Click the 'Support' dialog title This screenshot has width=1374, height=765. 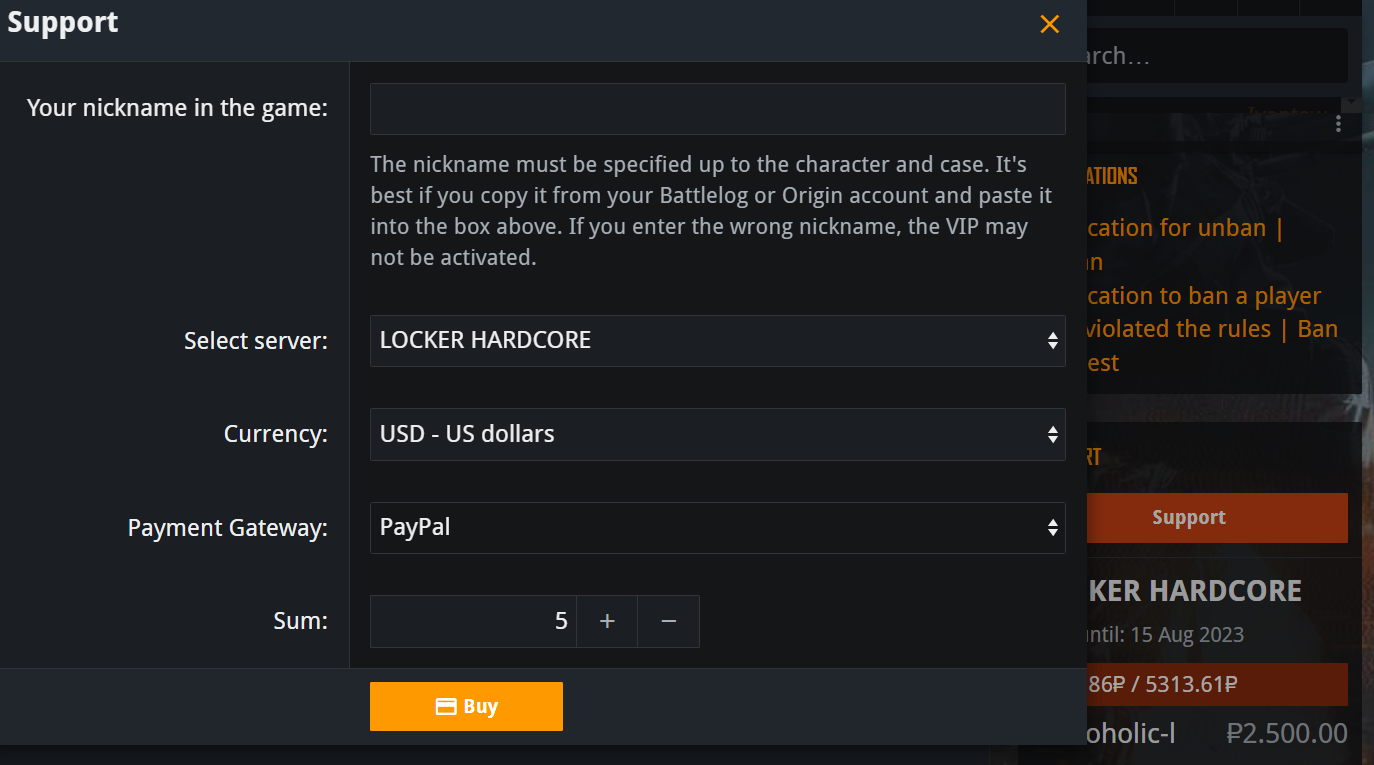click(63, 23)
